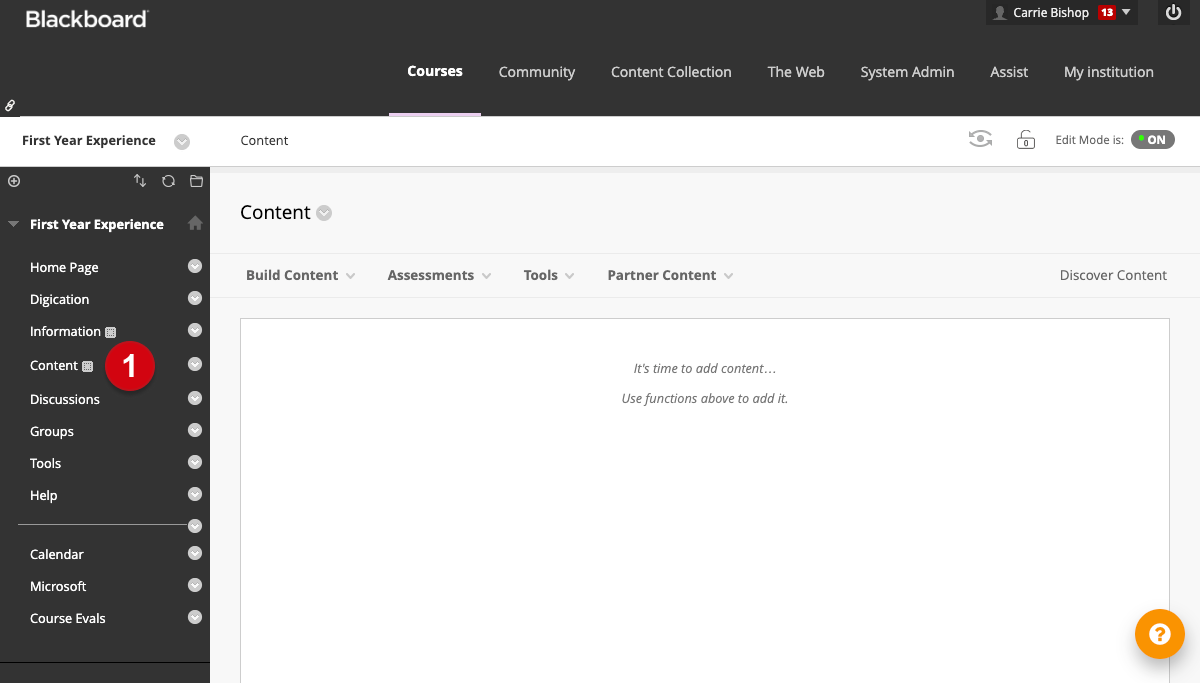Click the power logout icon
1200x683 pixels.
click(x=1174, y=13)
